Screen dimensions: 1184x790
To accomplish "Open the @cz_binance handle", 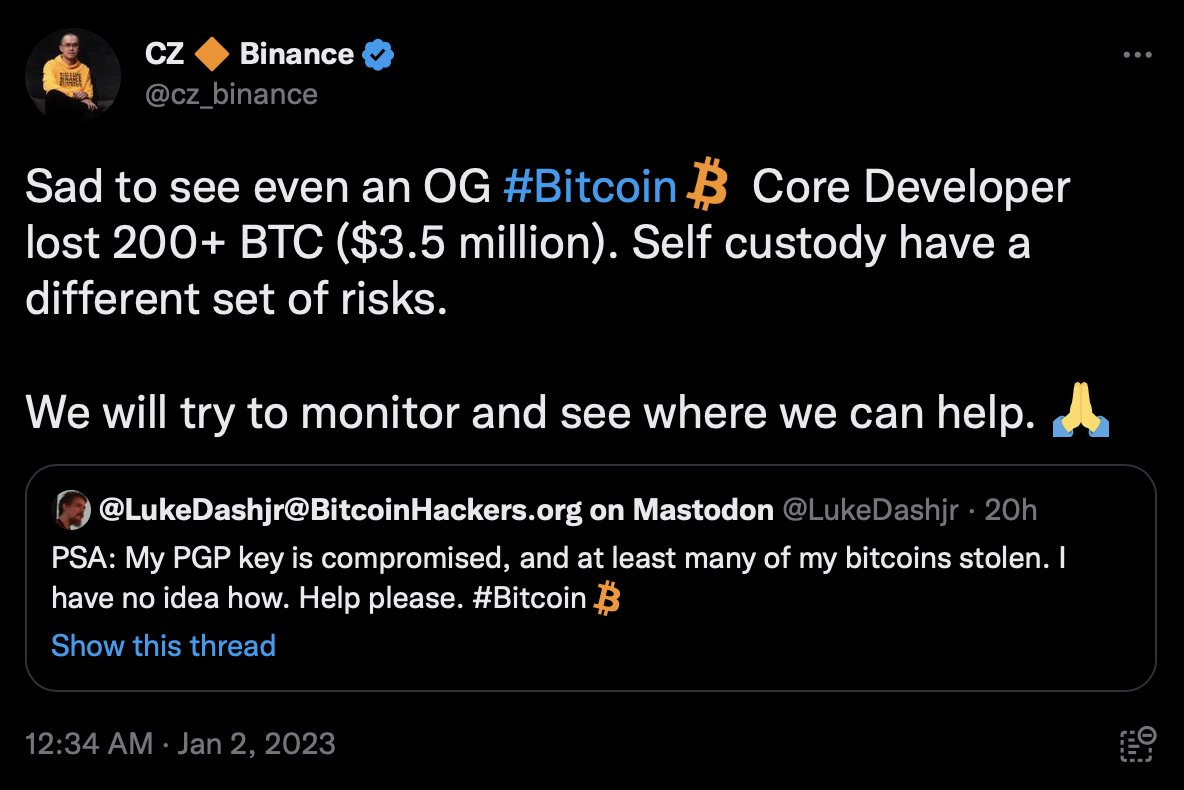I will pos(232,94).
